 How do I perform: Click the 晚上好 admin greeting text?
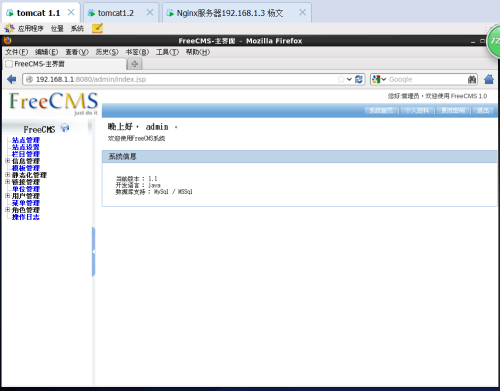point(143,127)
